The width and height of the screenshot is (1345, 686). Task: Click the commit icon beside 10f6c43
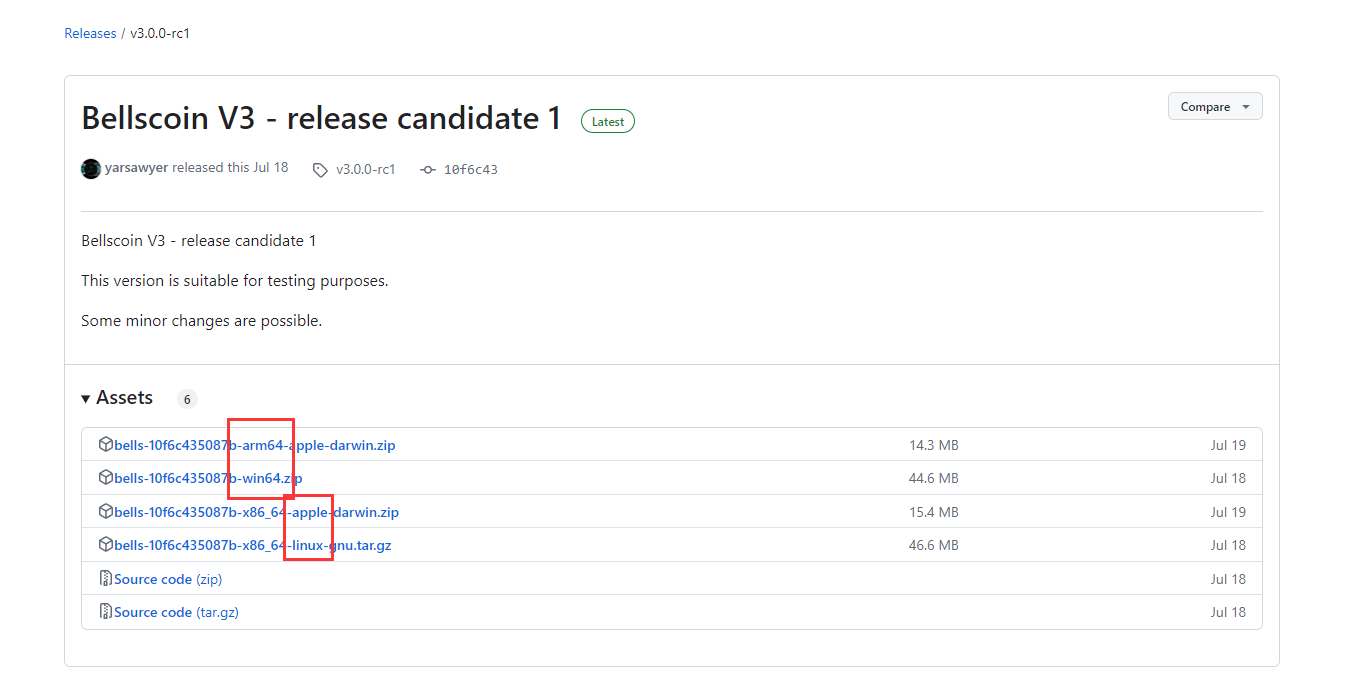click(428, 170)
